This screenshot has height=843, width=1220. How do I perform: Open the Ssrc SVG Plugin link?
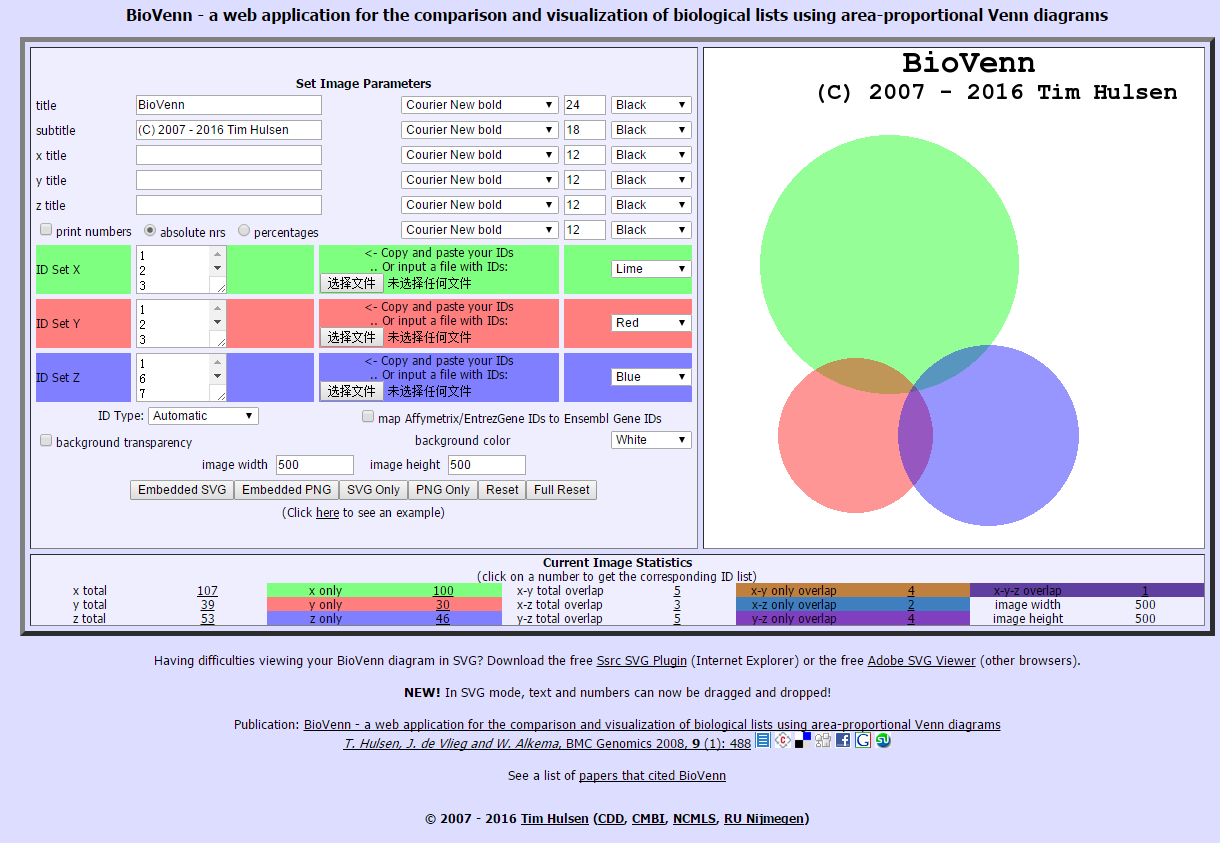(x=642, y=661)
